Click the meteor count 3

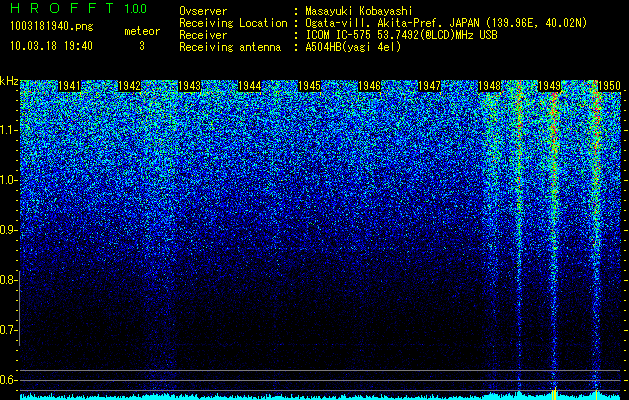tap(142, 46)
